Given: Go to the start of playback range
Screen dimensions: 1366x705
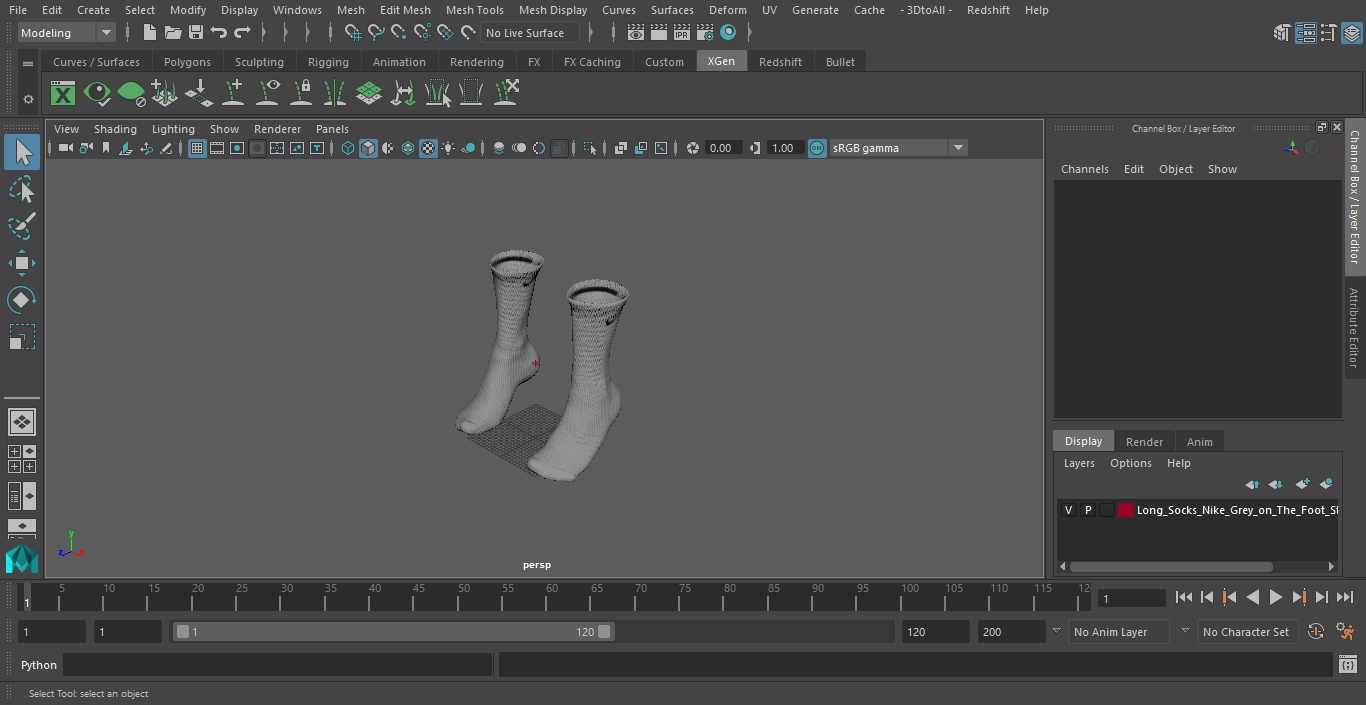Looking at the screenshot, I should [1183, 597].
